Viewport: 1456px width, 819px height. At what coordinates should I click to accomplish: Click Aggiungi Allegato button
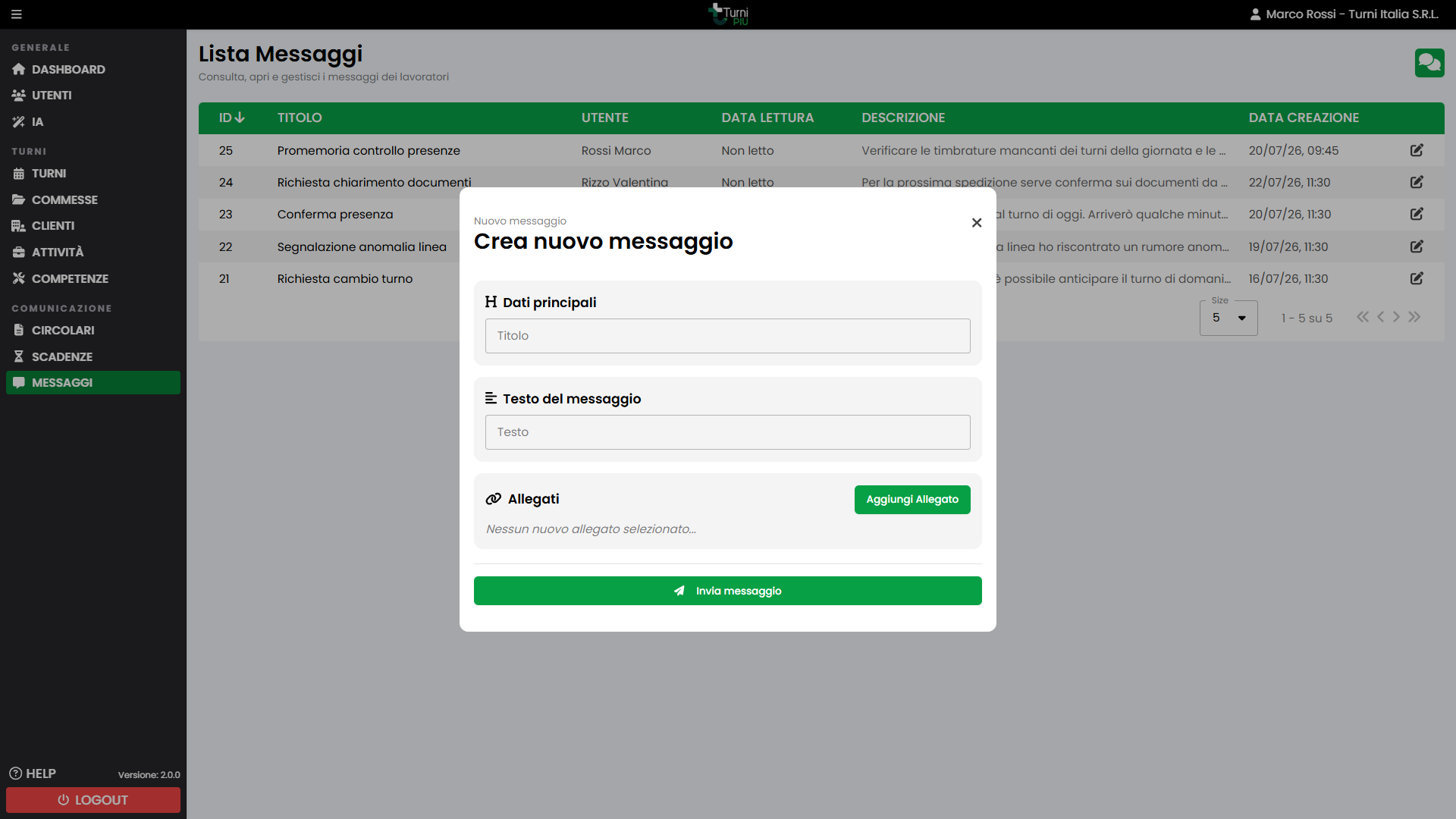(912, 500)
